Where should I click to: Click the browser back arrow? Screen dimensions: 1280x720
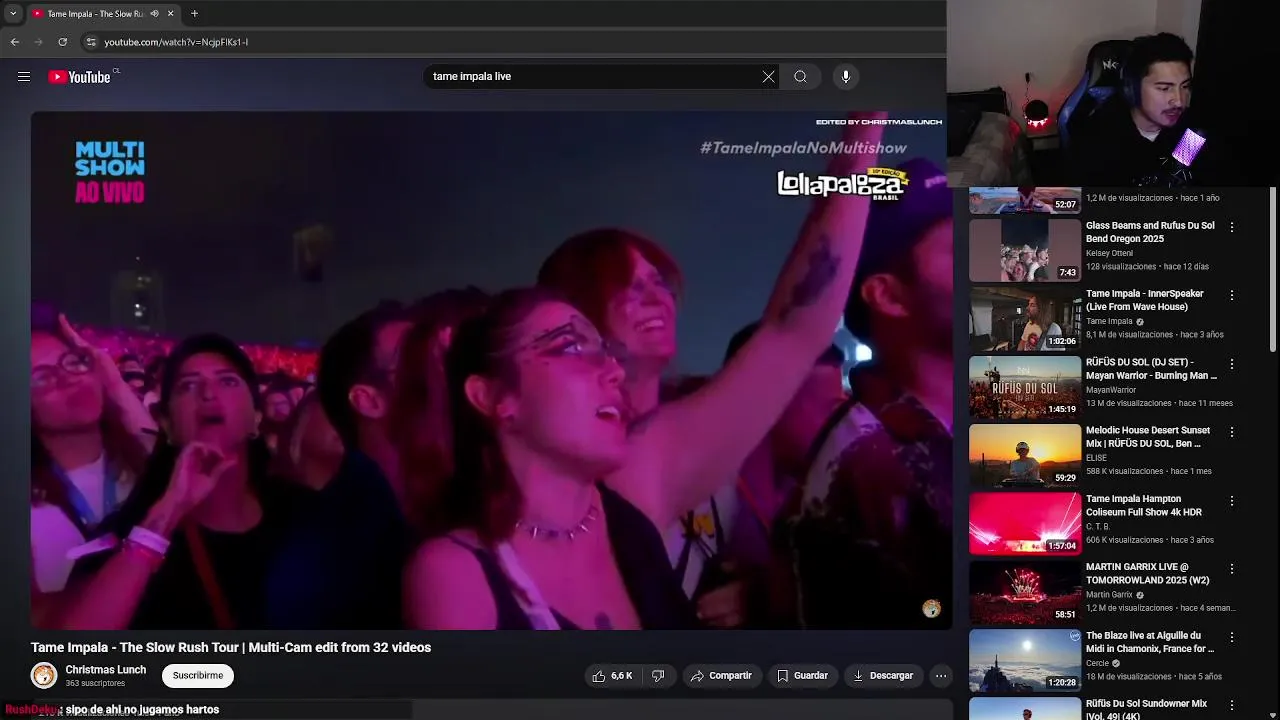15,42
